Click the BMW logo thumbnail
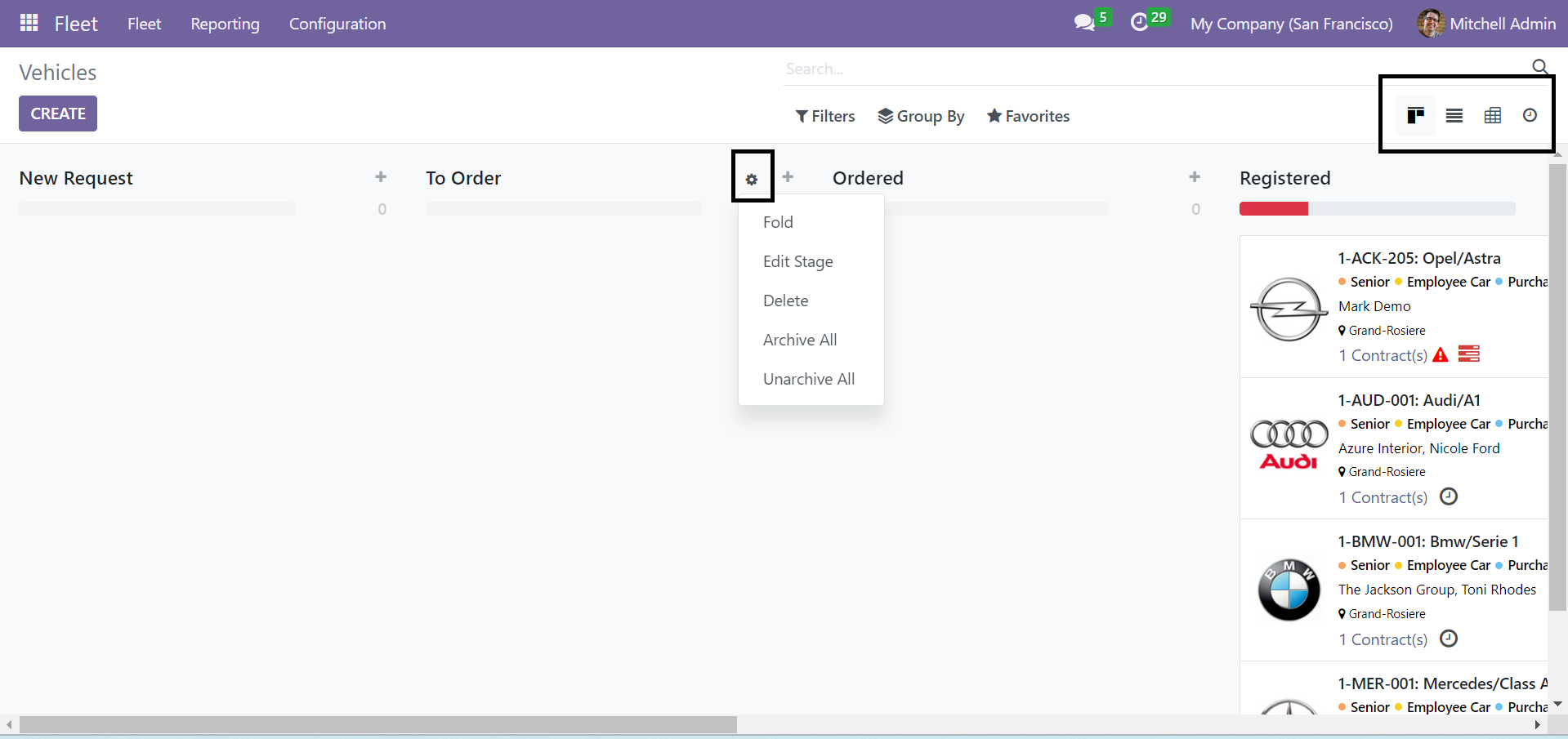Image resolution: width=1568 pixels, height=739 pixels. pos(1289,590)
